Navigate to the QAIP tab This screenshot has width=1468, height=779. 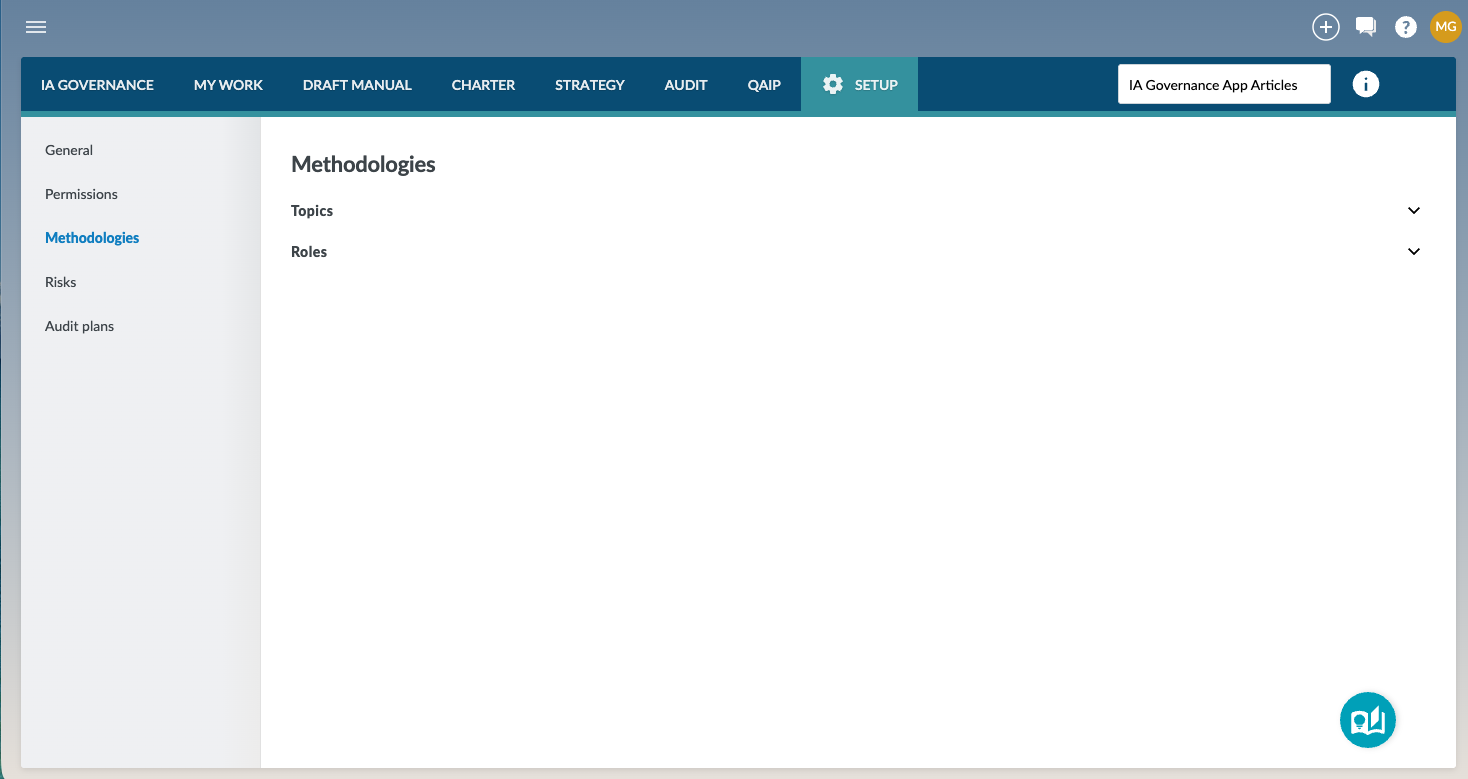click(764, 85)
